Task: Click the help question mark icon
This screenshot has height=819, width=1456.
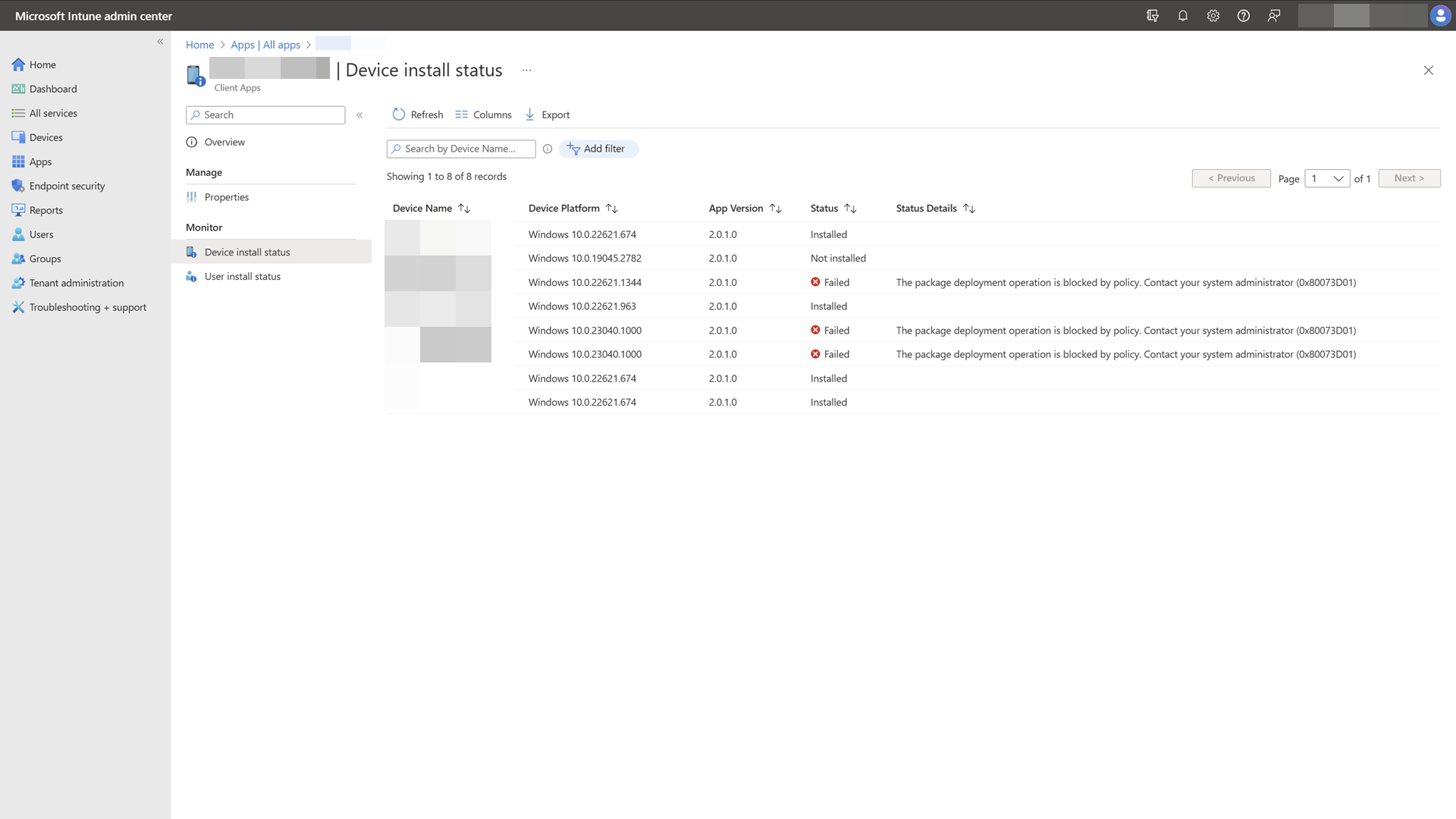Action: point(1243,16)
